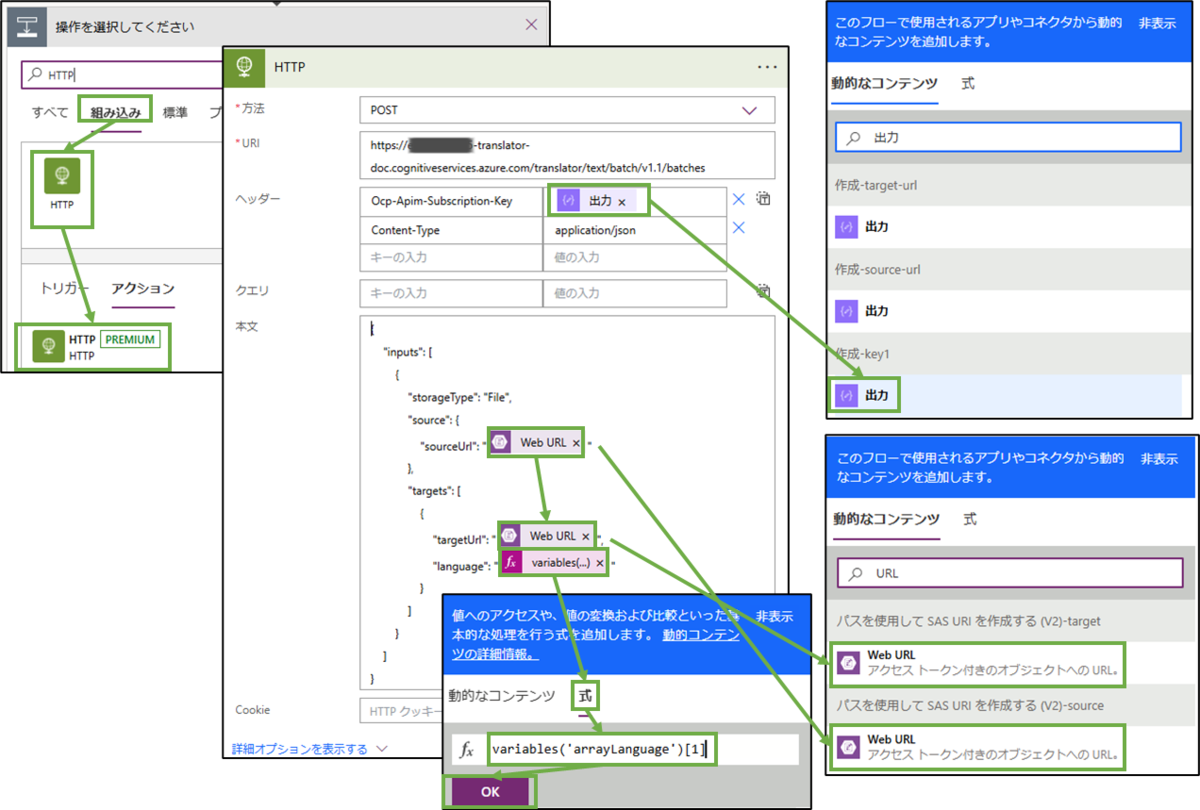
Task: Click the 作成-target-url section heading
Action: click(x=877, y=185)
